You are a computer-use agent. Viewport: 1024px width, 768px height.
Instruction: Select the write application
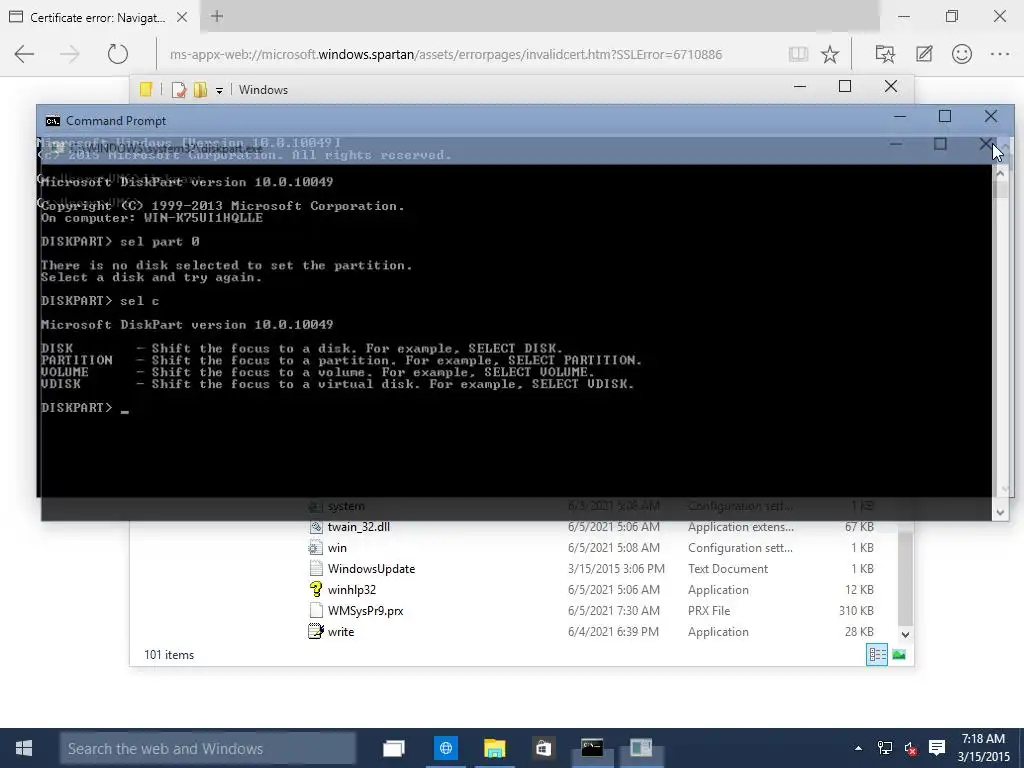(340, 632)
